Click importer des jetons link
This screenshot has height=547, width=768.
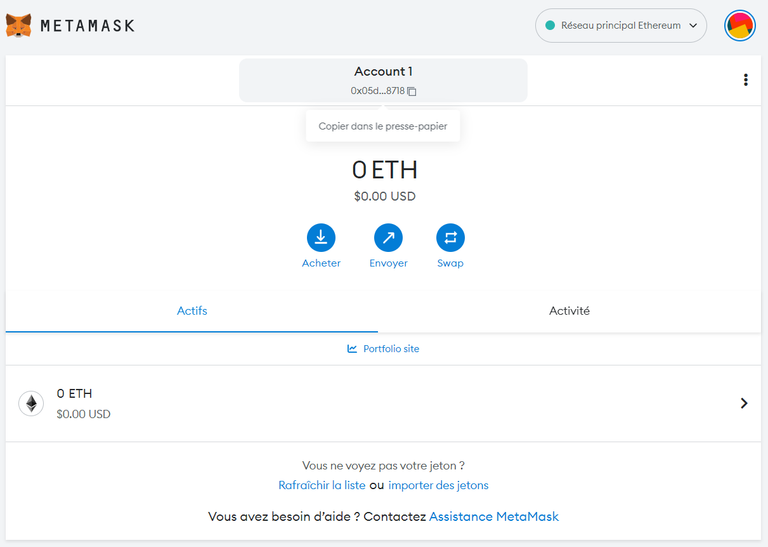coord(438,485)
